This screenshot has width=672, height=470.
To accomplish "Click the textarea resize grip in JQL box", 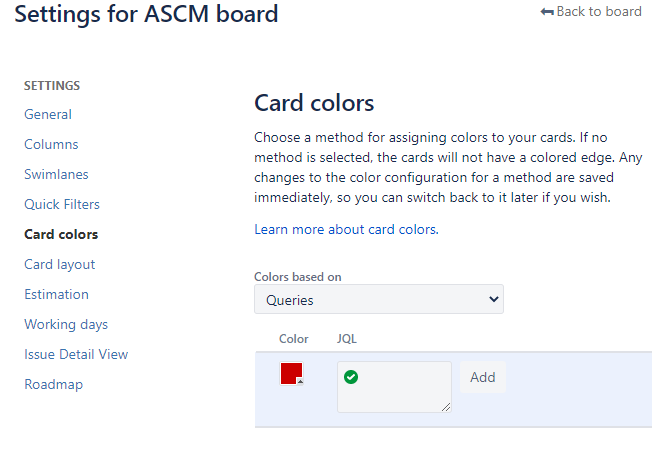I will pyautogui.click(x=446, y=407).
